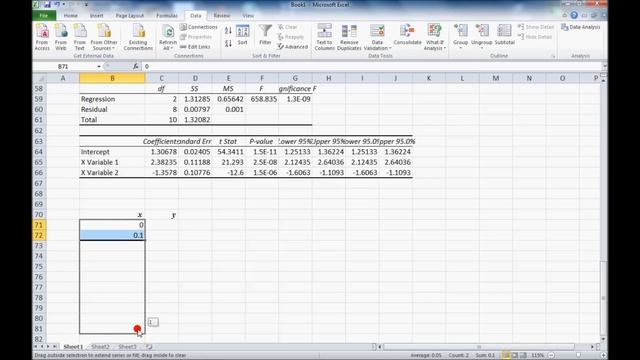The height and width of the screenshot is (360, 640).
Task: Select column B header
Action: click(112, 78)
